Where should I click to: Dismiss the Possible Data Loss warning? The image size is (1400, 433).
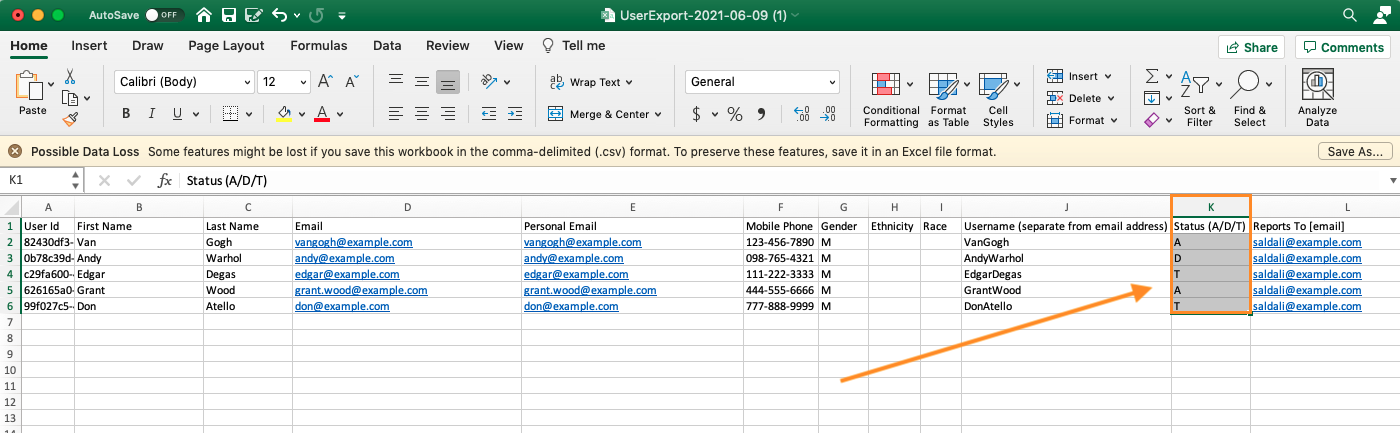pyautogui.click(x=15, y=152)
